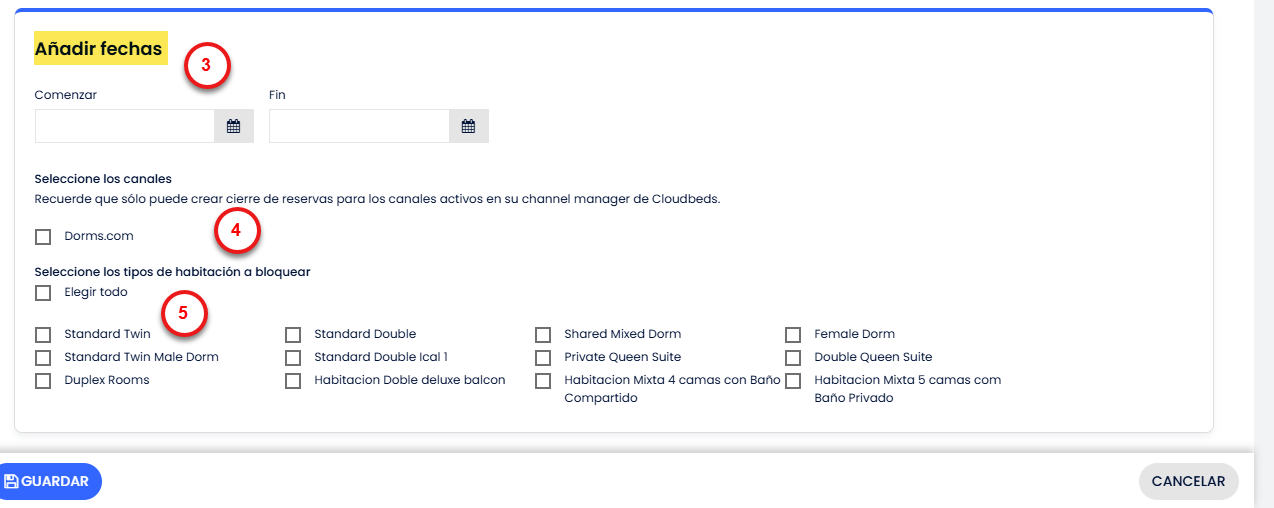Click the Comenzar date input field
Viewport: 1274px width, 508px height.
[x=125, y=127]
